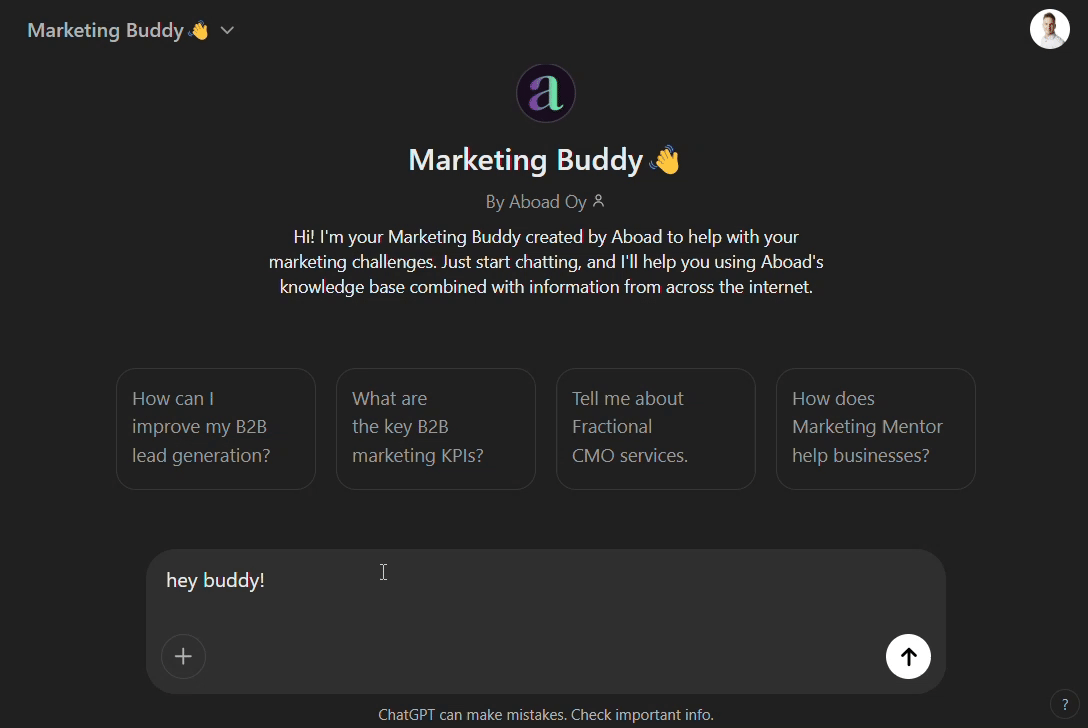Click the large centered Marketing Buddy heading
The width and height of the screenshot is (1088, 728).
[525, 160]
